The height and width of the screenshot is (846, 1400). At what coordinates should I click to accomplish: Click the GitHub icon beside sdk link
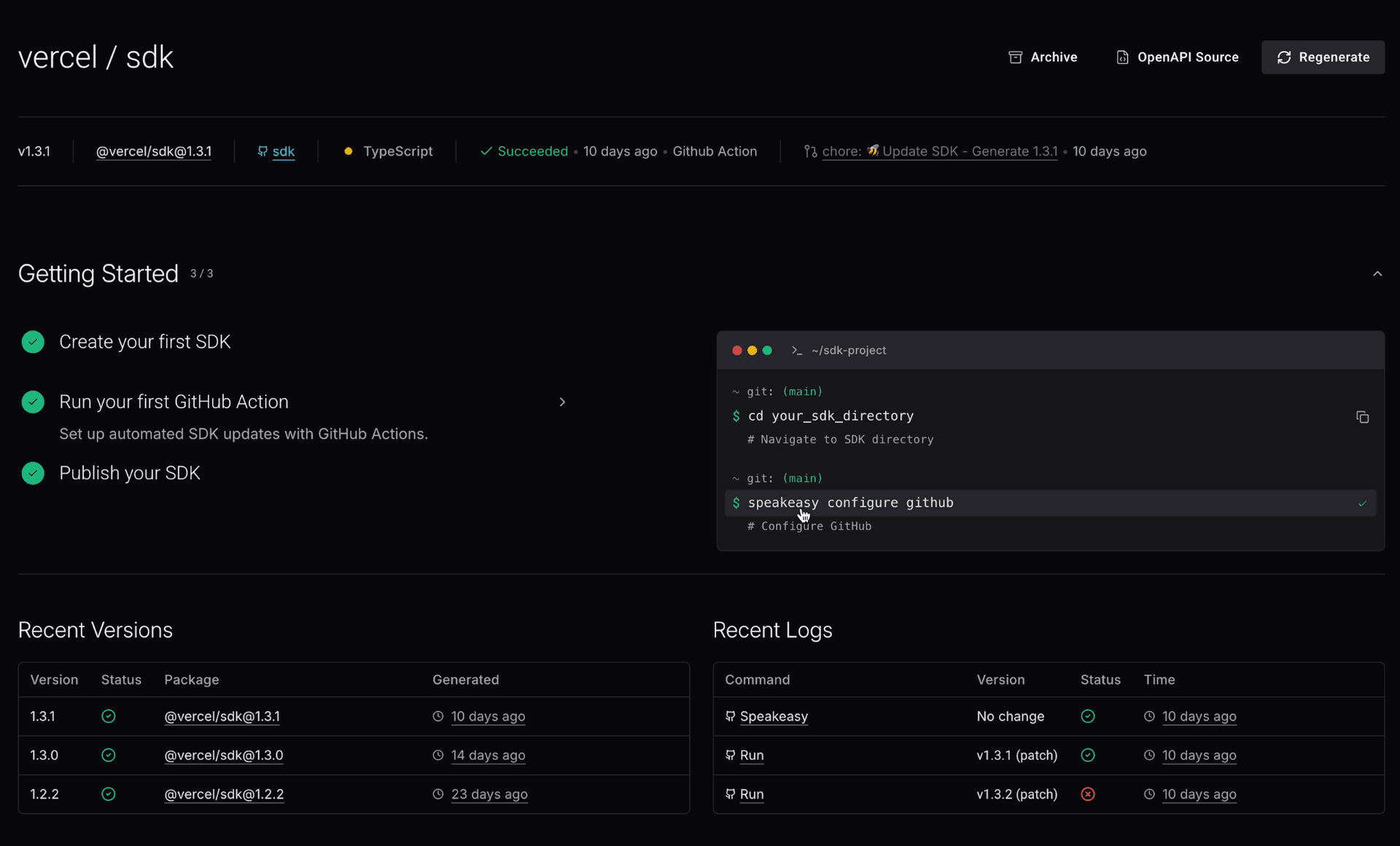[x=262, y=151]
